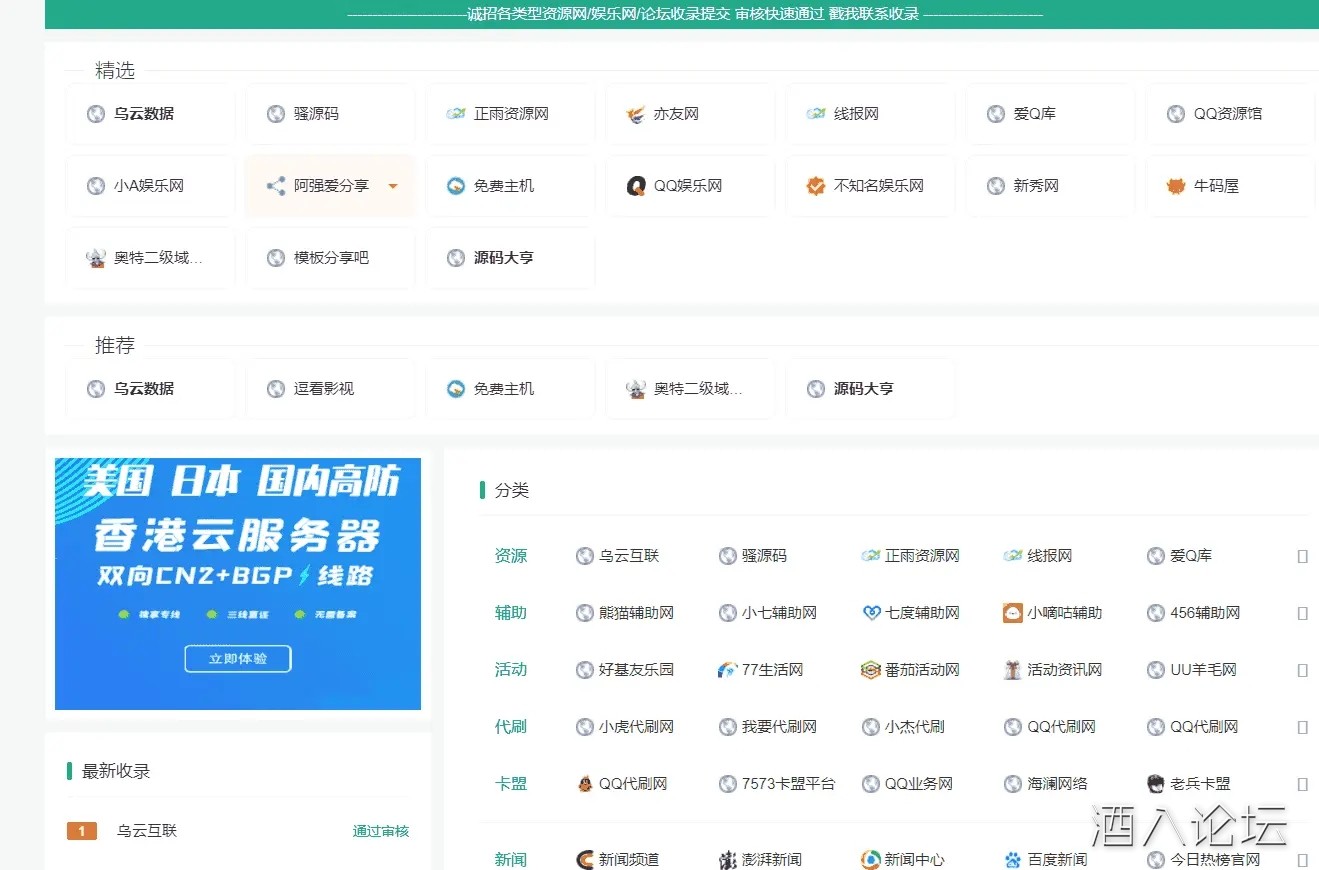
Task: Expand more sites in the 辅助 row
Action: pyautogui.click(x=1302, y=613)
